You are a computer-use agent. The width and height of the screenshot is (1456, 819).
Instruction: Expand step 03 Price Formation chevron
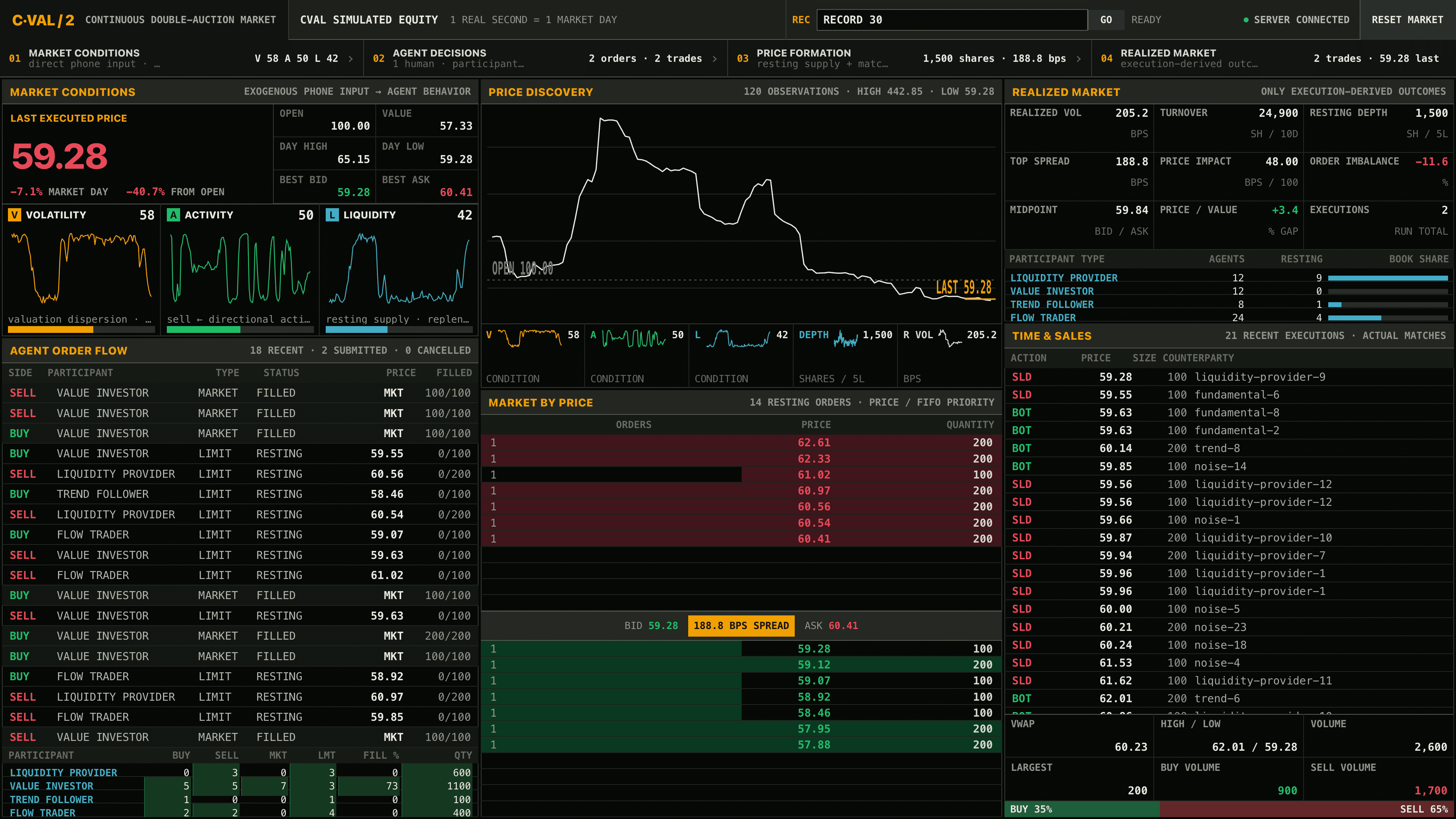click(1079, 58)
